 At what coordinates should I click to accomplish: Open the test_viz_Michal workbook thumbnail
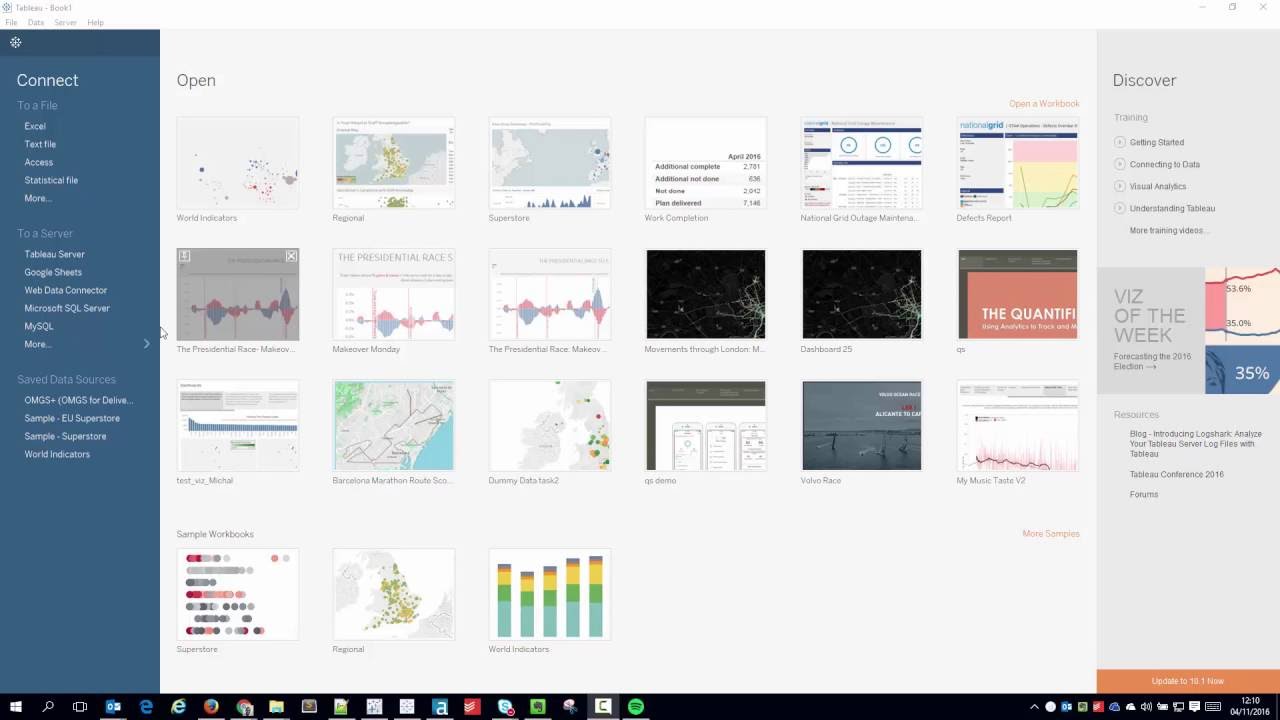click(237, 425)
